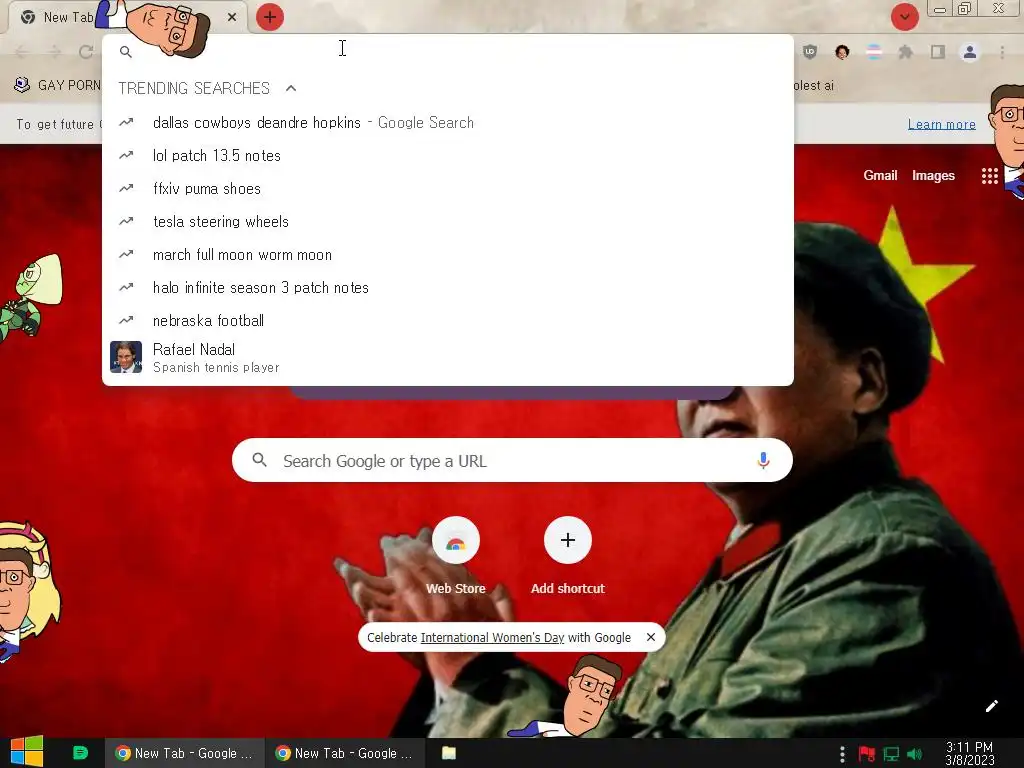Select nebraska football suggestion
Viewport: 1024px width, 768px height.
point(447,321)
